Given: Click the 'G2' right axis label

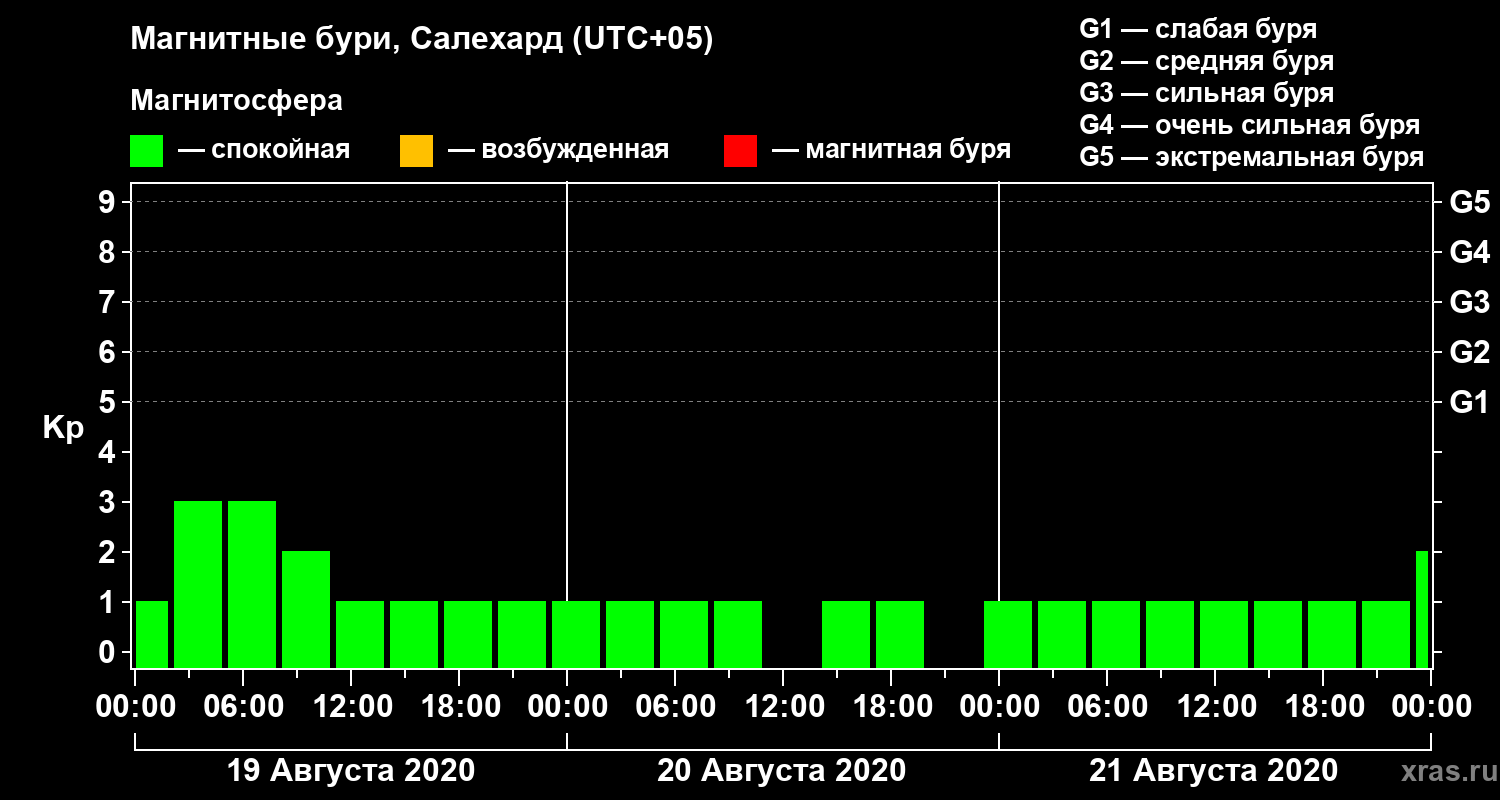Looking at the screenshot, I should pyautogui.click(x=1470, y=352).
